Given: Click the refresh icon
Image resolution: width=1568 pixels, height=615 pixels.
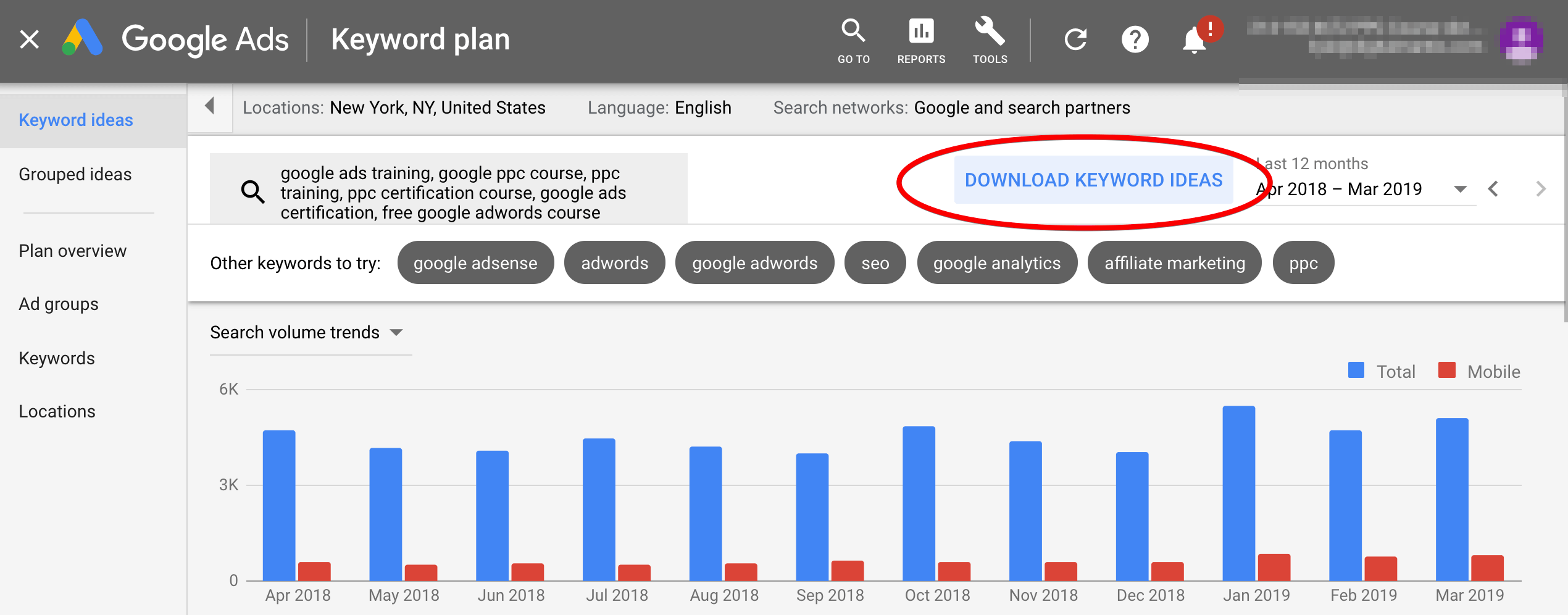Looking at the screenshot, I should (x=1075, y=40).
